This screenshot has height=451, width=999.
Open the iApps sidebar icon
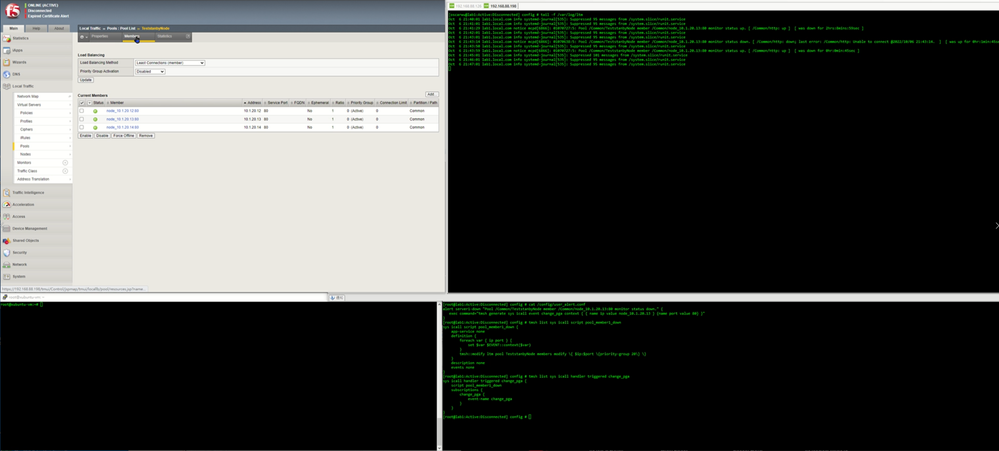(6, 50)
